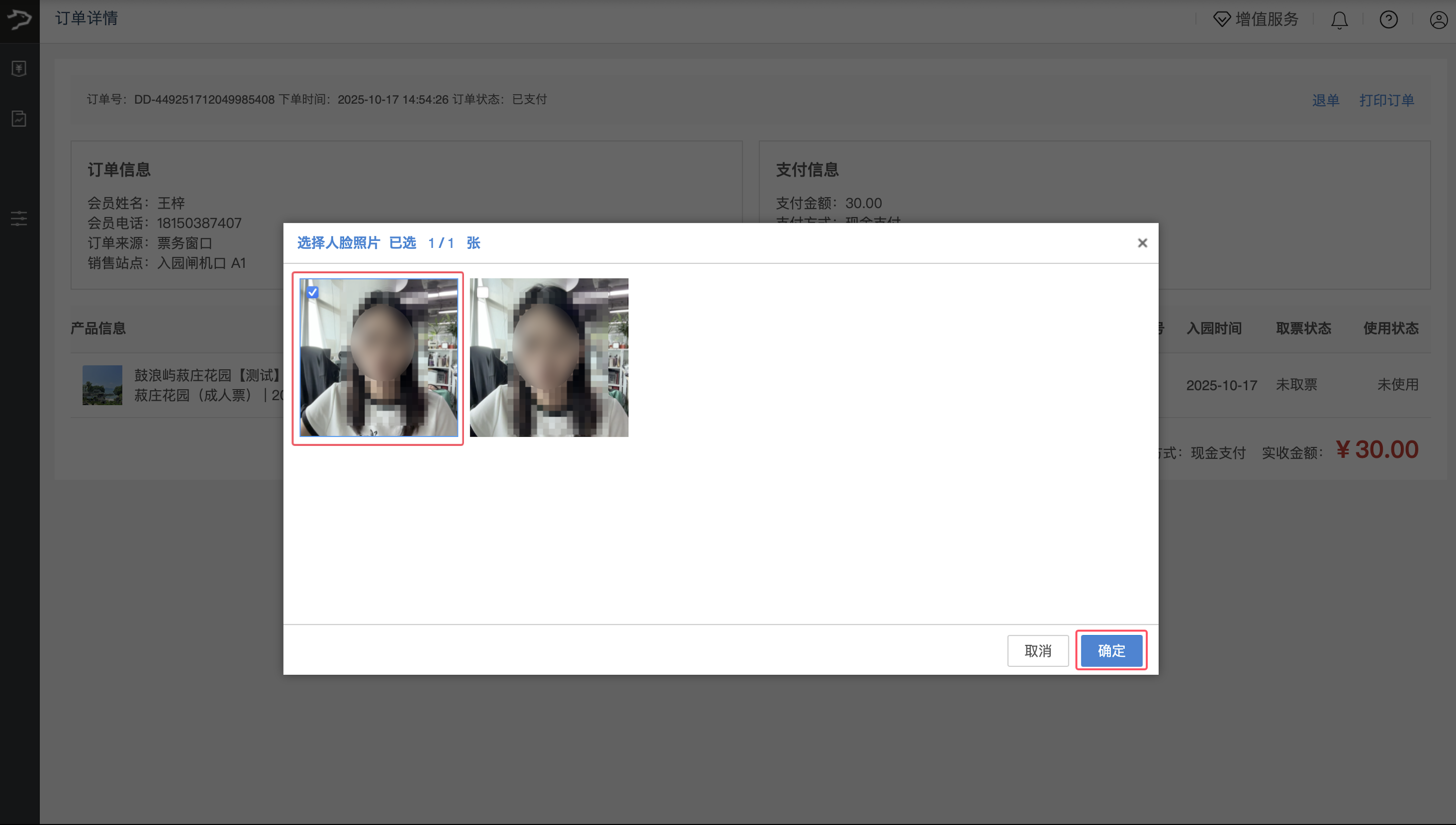Uncheck the first face photo checkbox
Screen dimensions: 1456x825
pyautogui.click(x=313, y=293)
